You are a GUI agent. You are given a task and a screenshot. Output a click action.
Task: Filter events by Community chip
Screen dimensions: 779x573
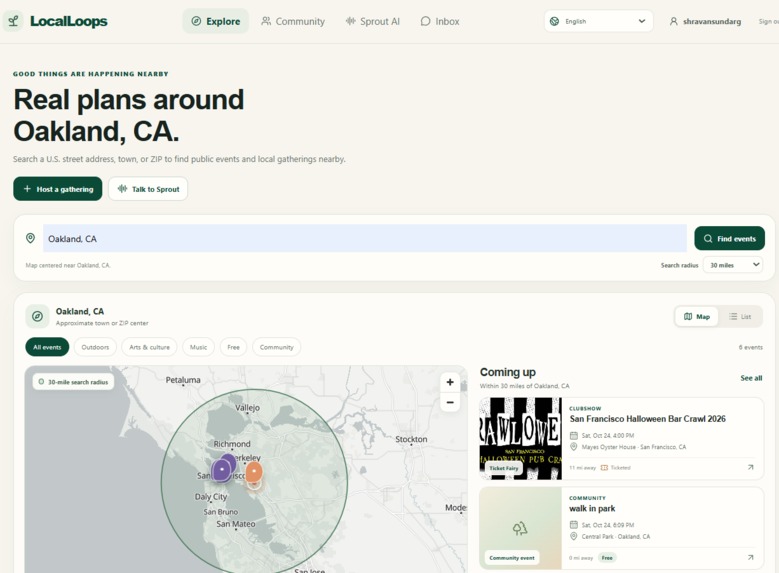pos(276,347)
